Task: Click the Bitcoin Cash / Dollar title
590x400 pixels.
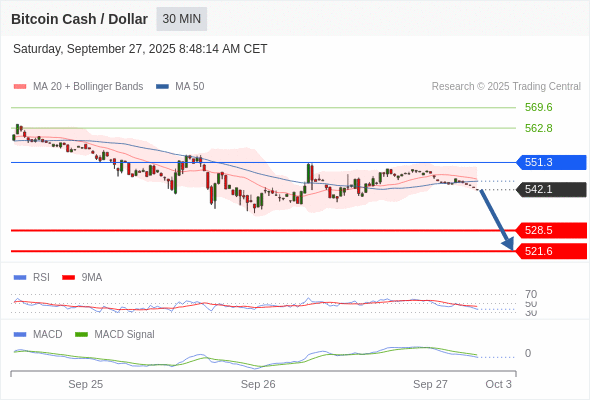Action: 79,19
